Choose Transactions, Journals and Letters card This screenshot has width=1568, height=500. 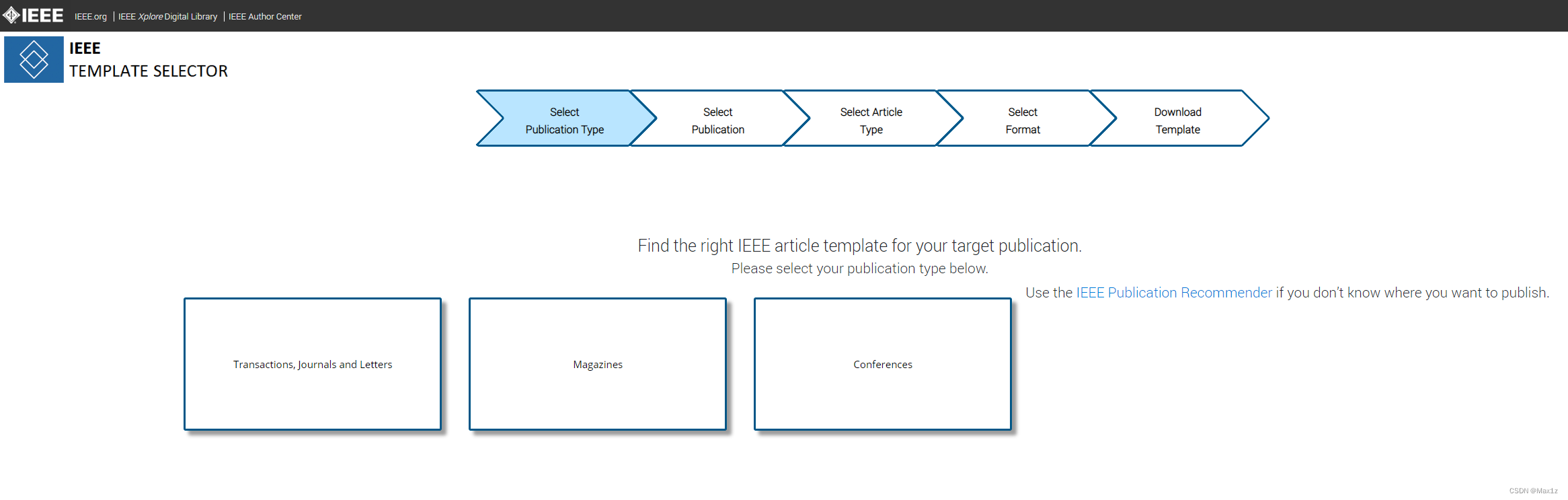[x=313, y=364]
